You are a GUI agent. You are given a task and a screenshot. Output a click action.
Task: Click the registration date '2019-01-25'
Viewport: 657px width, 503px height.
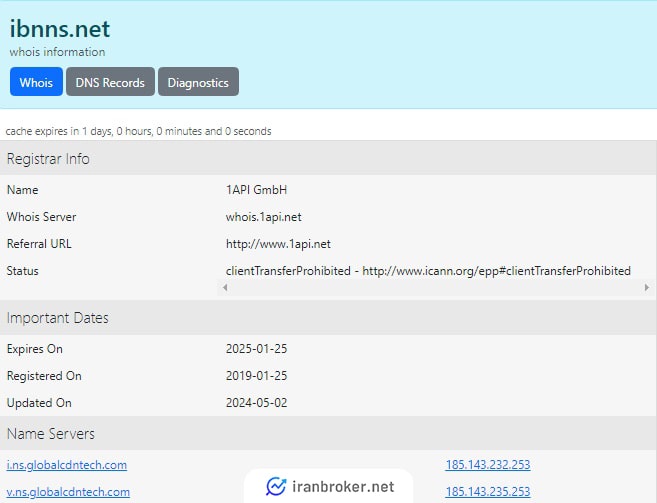[256, 376]
